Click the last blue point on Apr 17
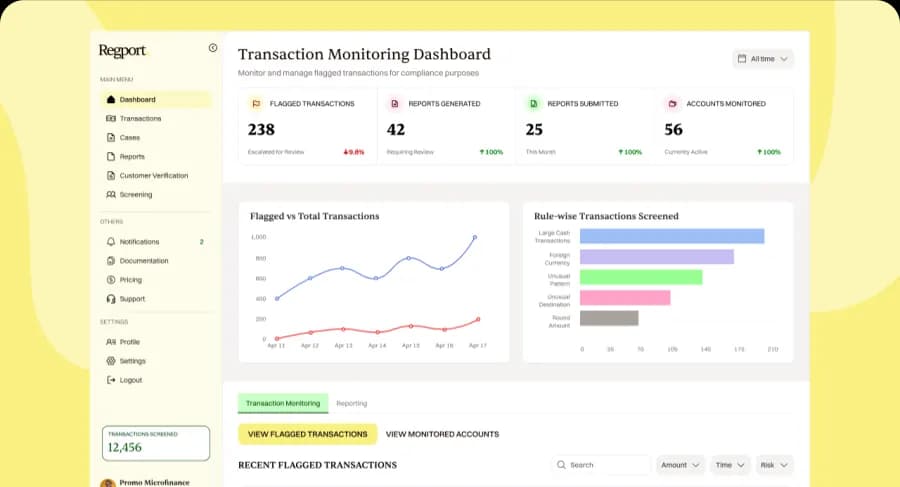This screenshot has height=487, width=900. point(475,237)
